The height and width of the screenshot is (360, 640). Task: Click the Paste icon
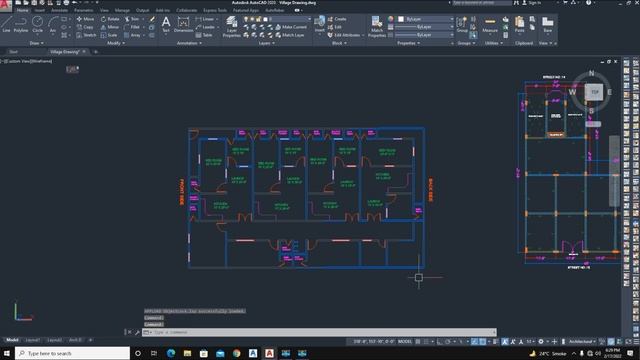coord(519,24)
